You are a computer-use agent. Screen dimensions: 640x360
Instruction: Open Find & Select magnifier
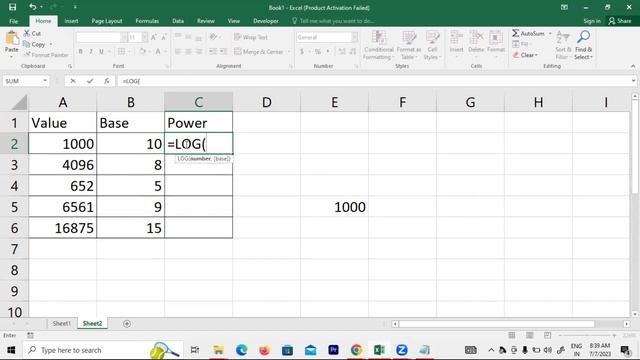point(583,37)
